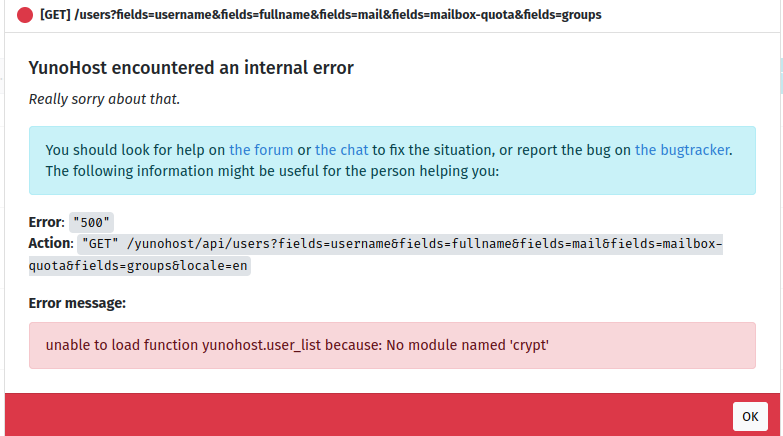Click the pink error message box background

[x=650, y=345]
